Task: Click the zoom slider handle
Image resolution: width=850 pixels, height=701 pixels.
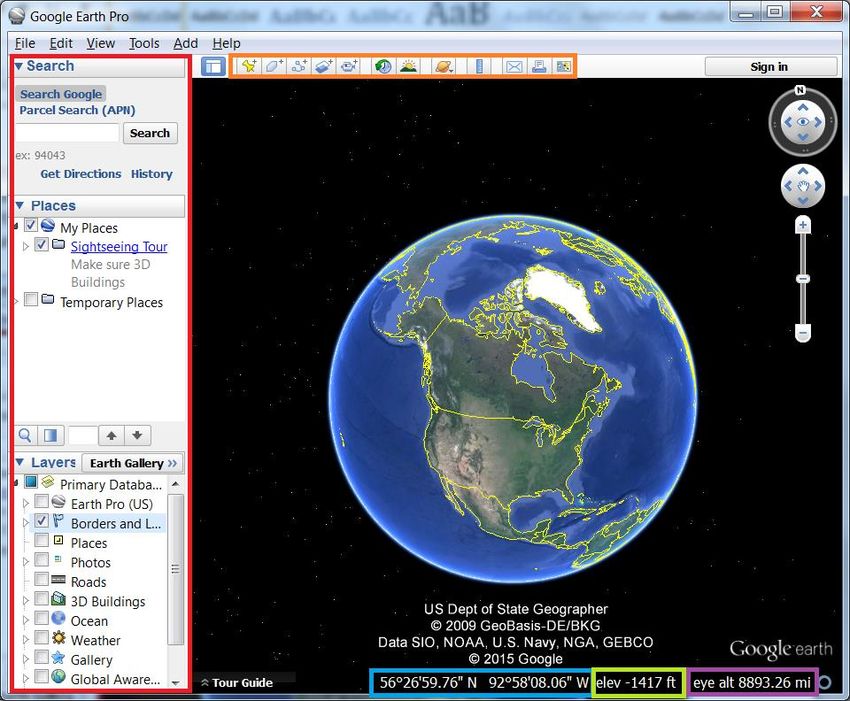Action: (x=803, y=279)
